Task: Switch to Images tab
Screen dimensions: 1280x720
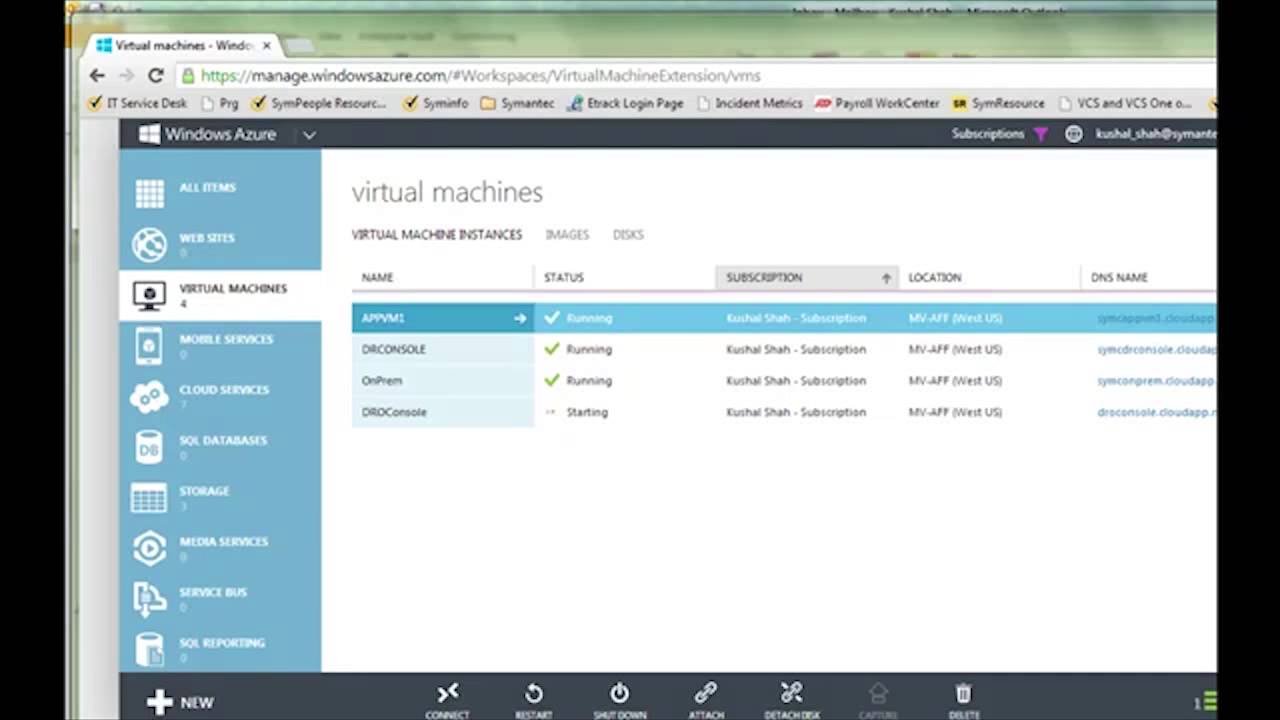Action: click(567, 234)
